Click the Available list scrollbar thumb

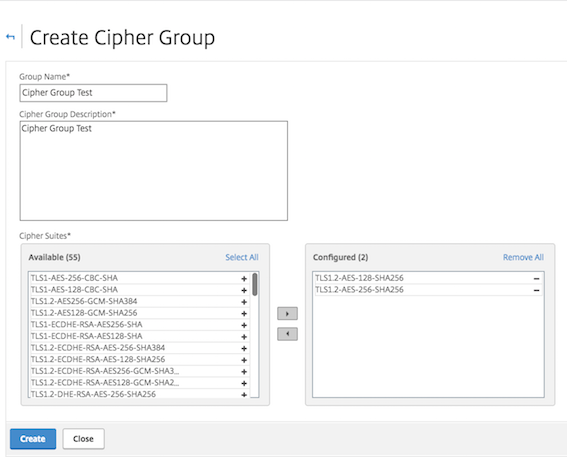pyautogui.click(x=255, y=285)
